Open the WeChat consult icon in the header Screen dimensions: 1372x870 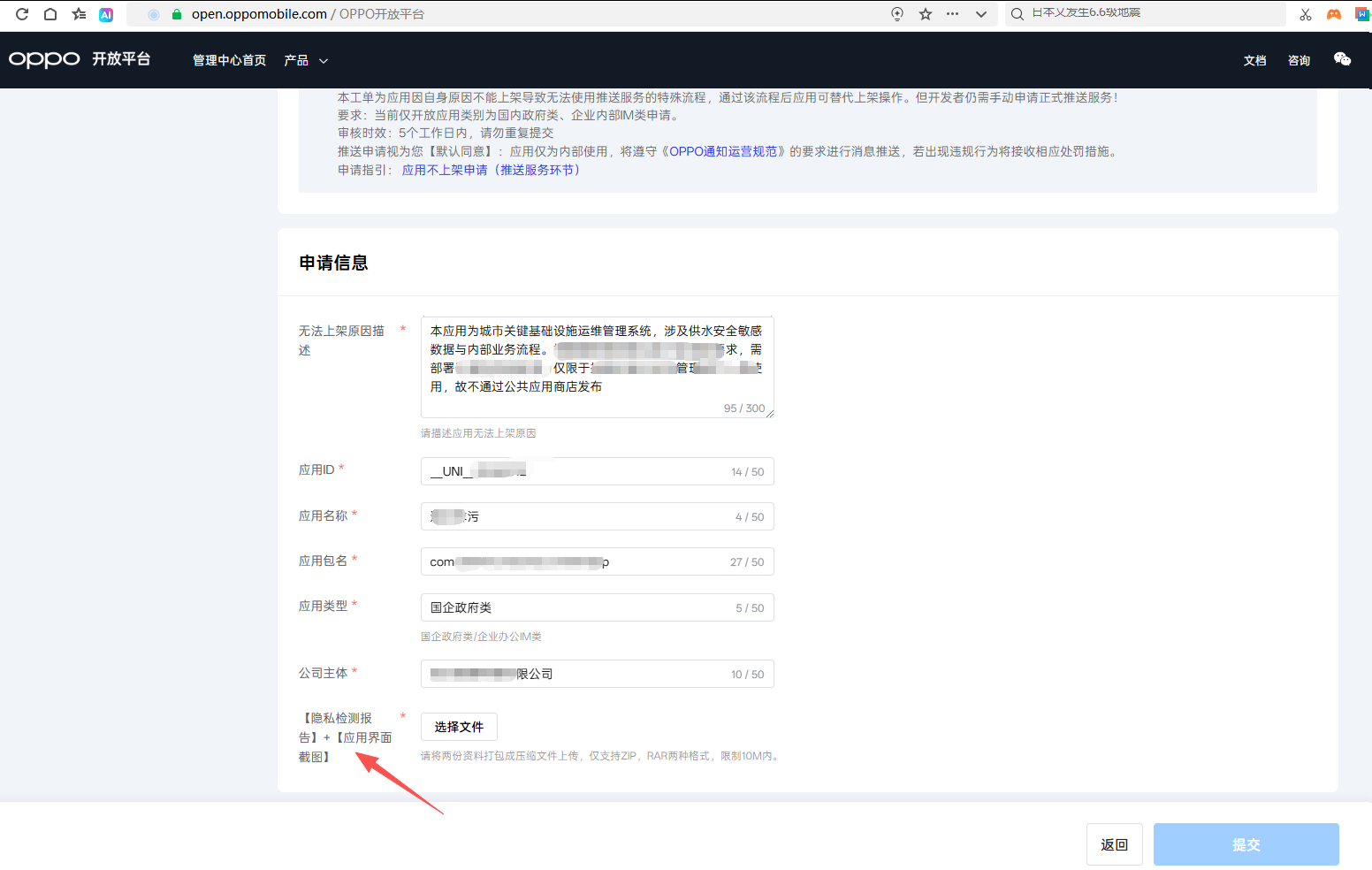[x=1342, y=59]
